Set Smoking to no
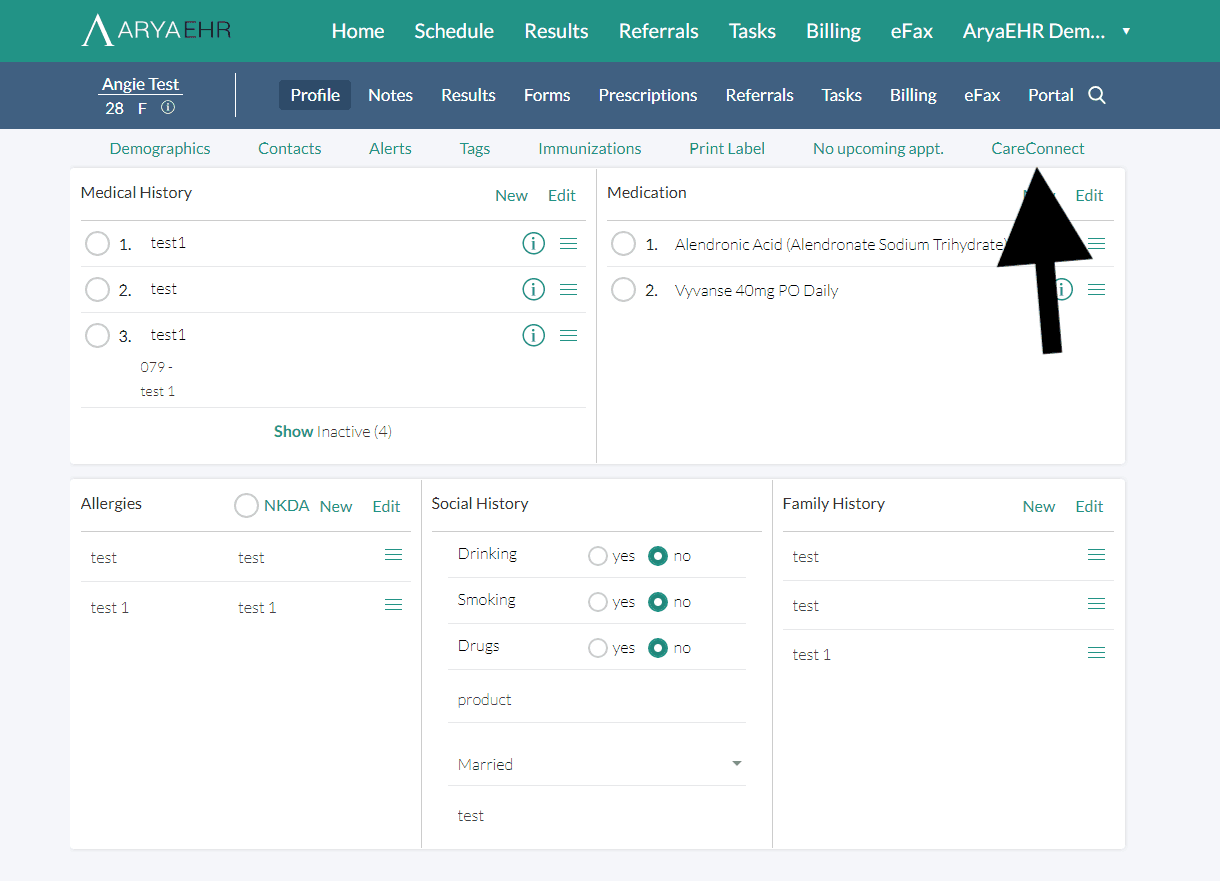This screenshot has width=1220, height=881. [x=657, y=602]
